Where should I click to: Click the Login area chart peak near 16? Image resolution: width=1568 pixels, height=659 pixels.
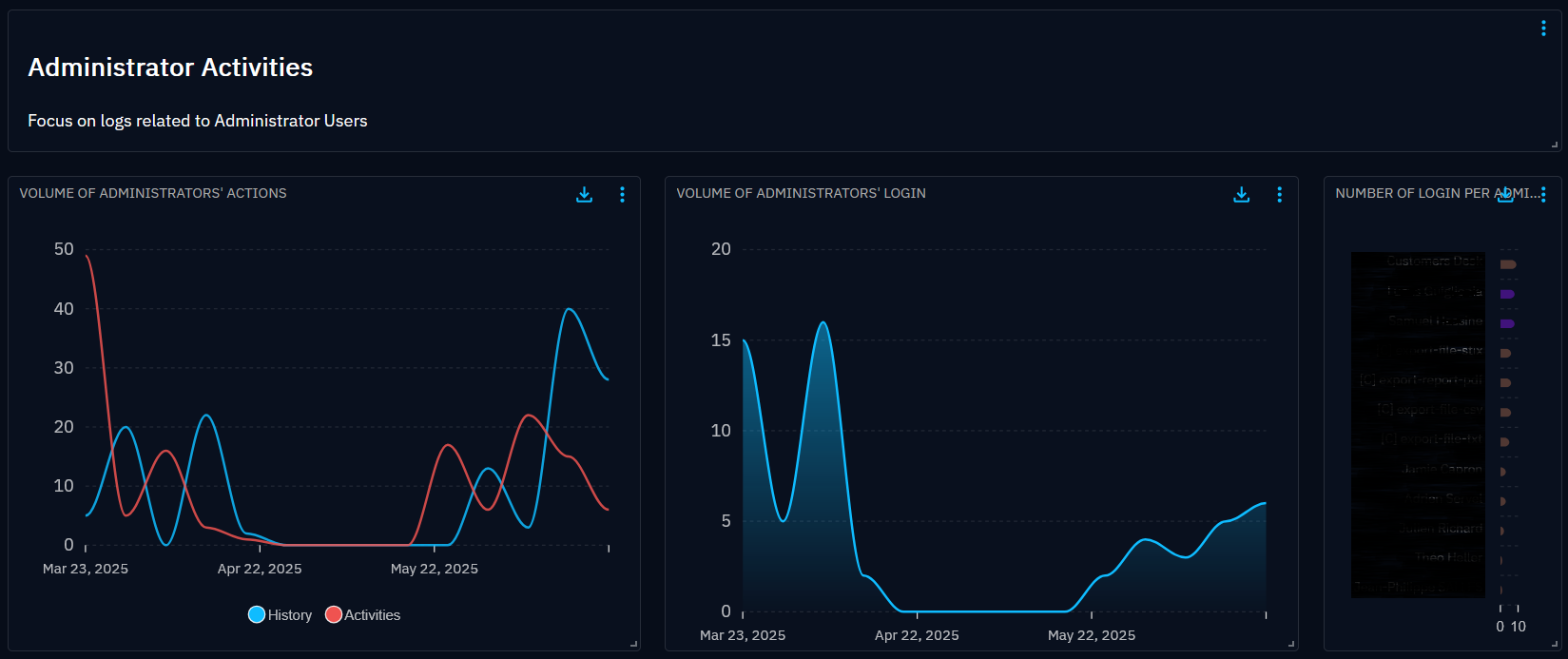click(x=823, y=323)
